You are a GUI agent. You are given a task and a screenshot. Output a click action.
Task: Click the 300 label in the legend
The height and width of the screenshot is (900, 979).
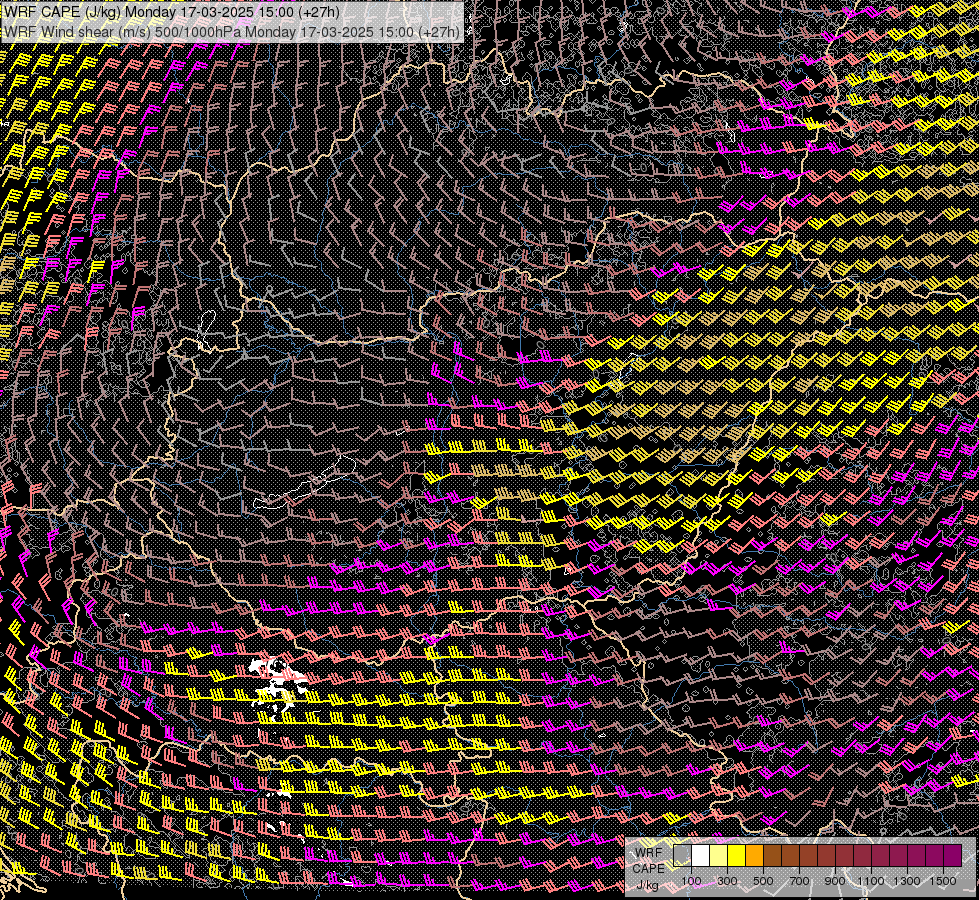click(x=727, y=881)
